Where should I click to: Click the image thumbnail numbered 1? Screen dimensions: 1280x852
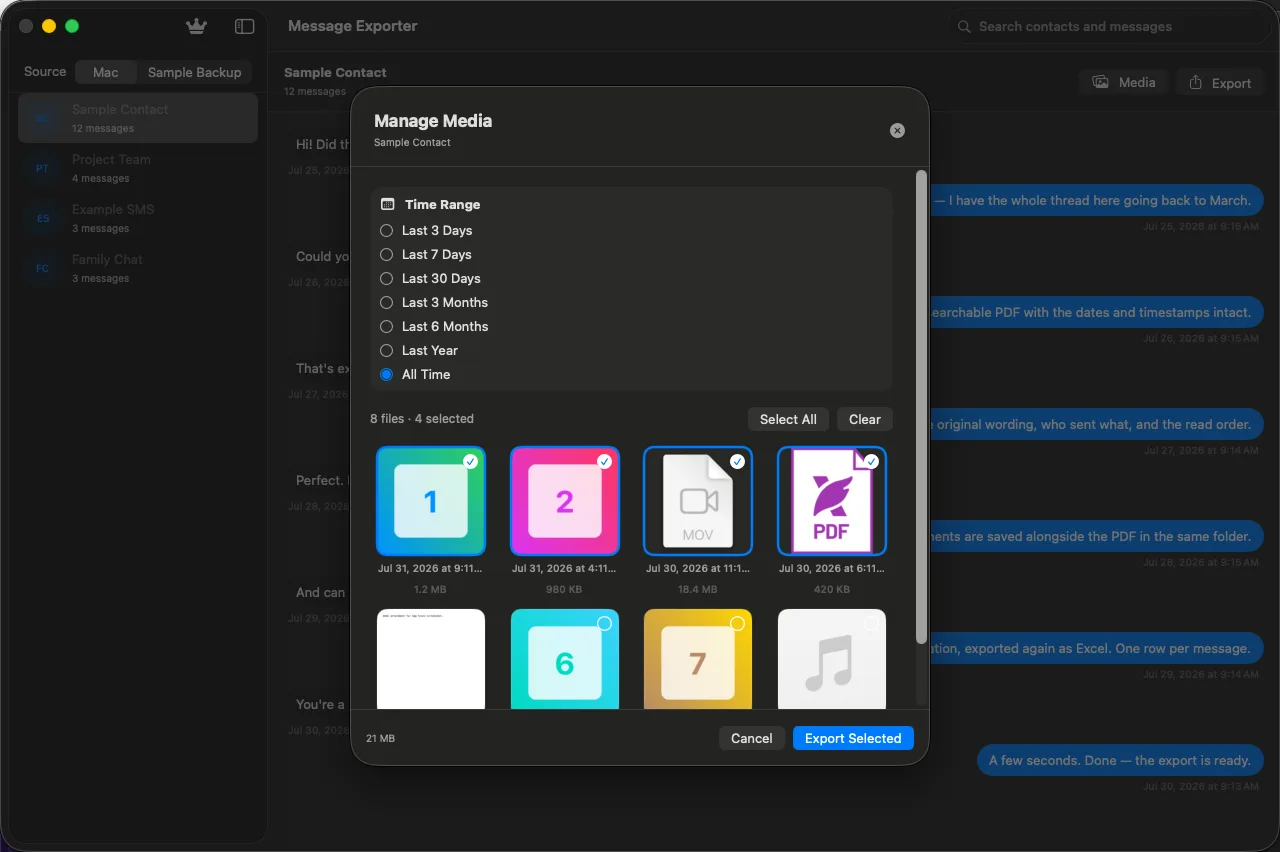[431, 501]
